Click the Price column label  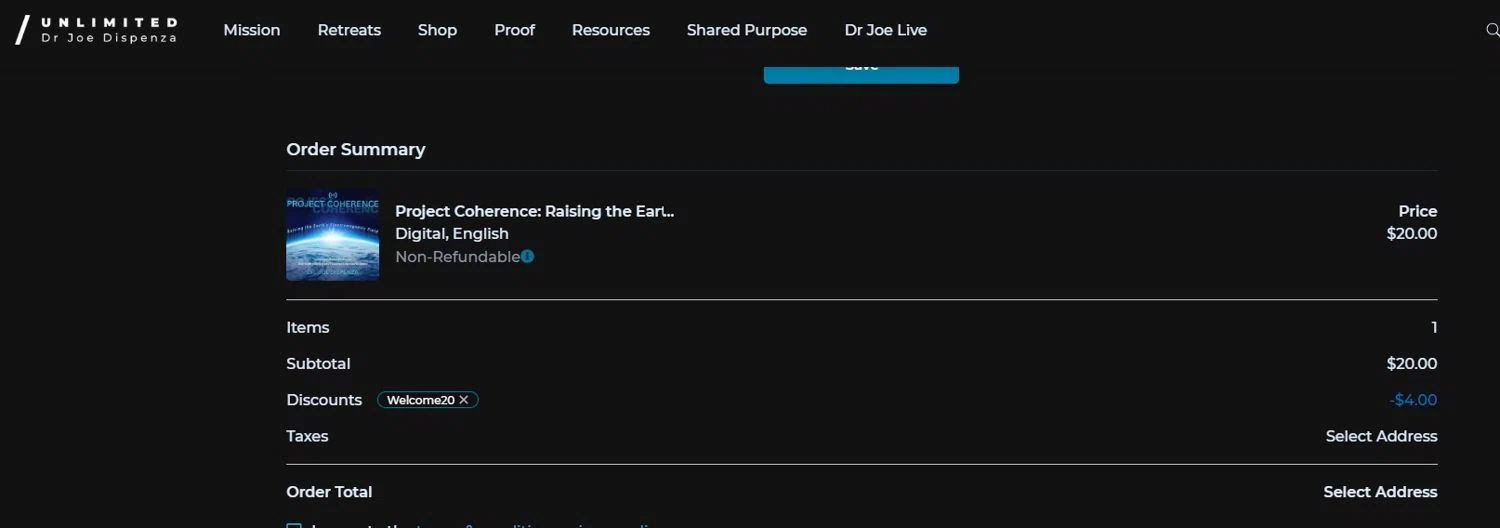click(1418, 211)
